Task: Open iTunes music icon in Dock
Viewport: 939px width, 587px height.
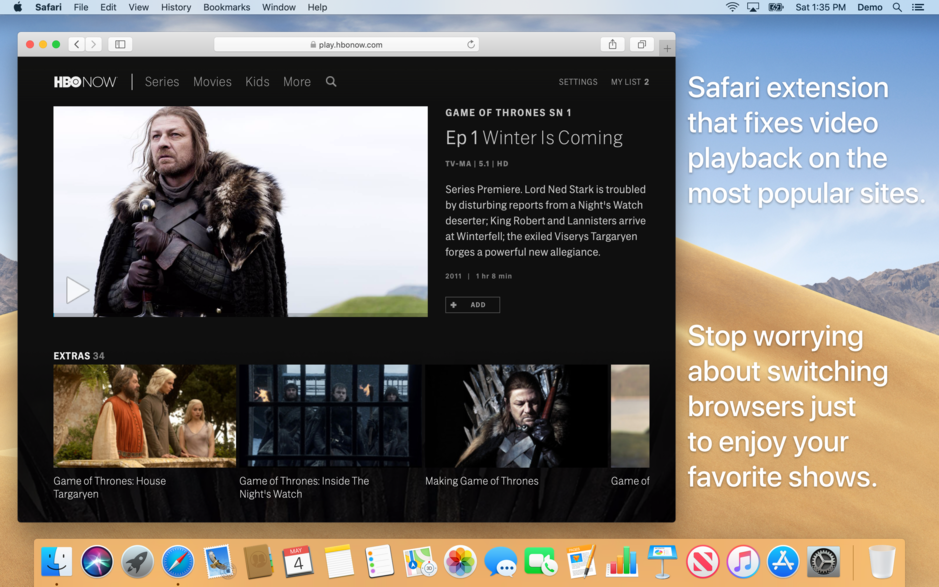Action: coord(743,562)
